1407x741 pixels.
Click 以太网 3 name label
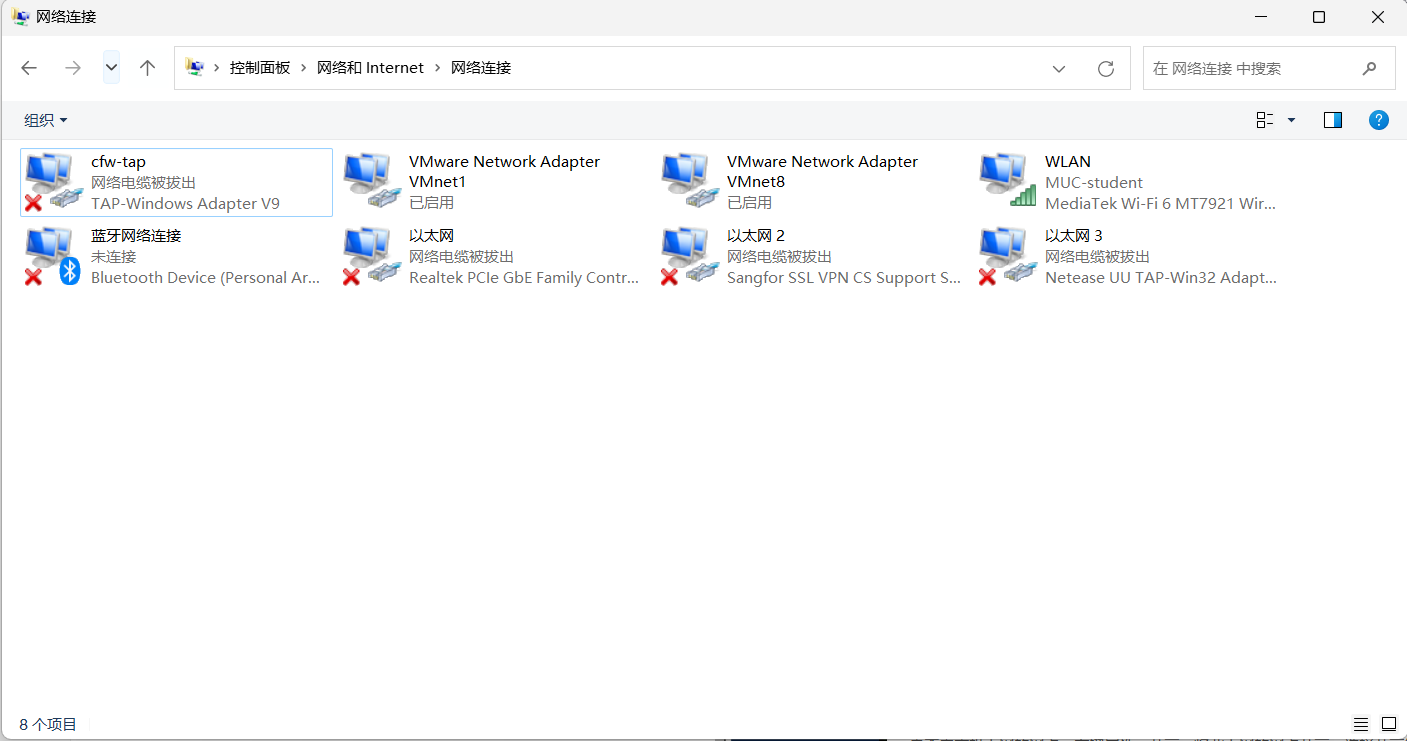[1074, 236]
